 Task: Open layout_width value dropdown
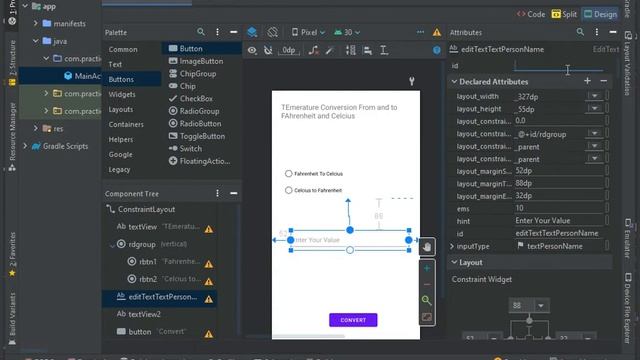pyautogui.click(x=595, y=96)
